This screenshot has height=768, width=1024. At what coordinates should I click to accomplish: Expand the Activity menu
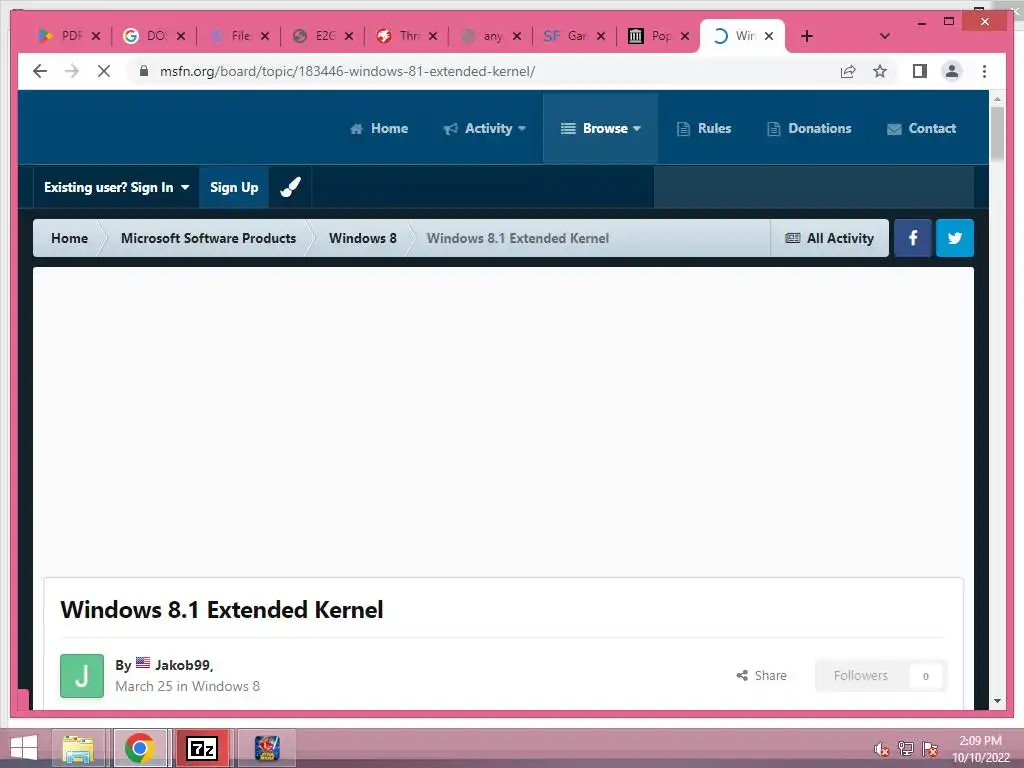pos(485,129)
